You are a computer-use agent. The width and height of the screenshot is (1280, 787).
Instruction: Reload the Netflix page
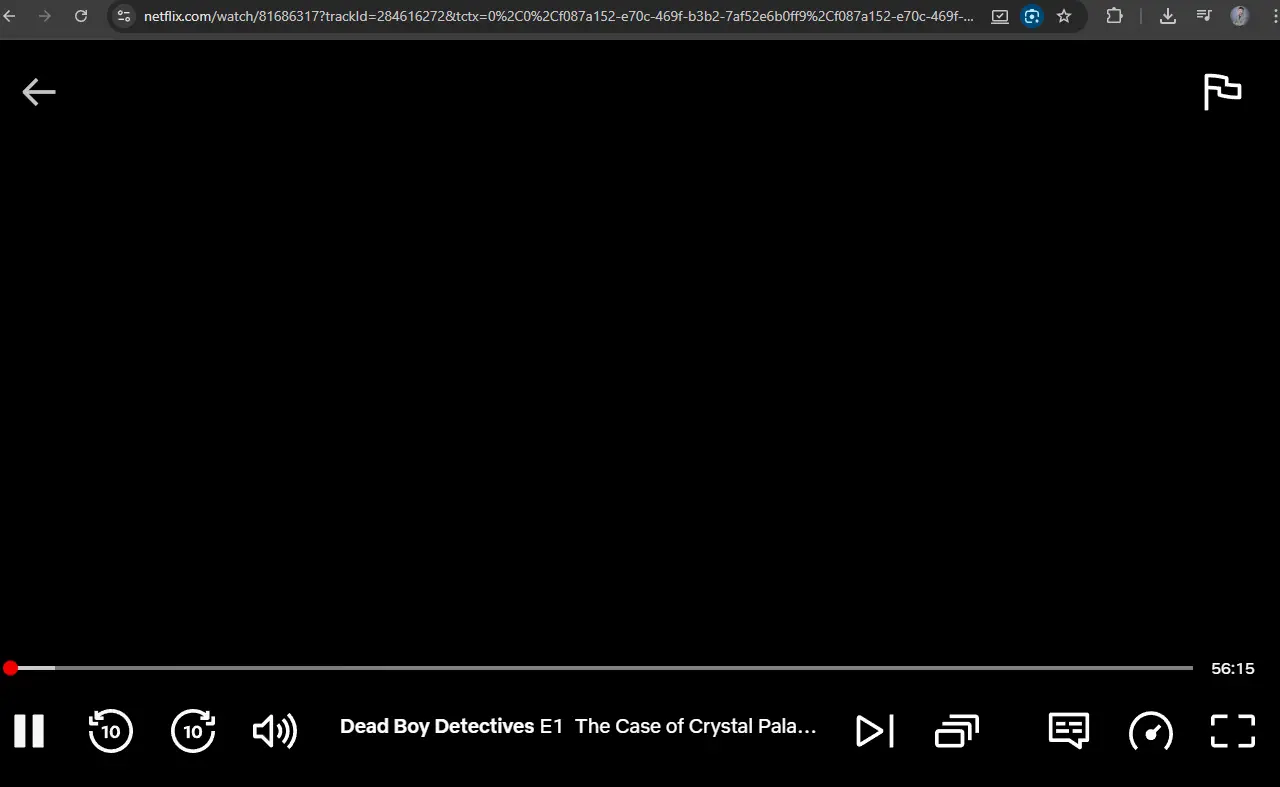pyautogui.click(x=81, y=16)
